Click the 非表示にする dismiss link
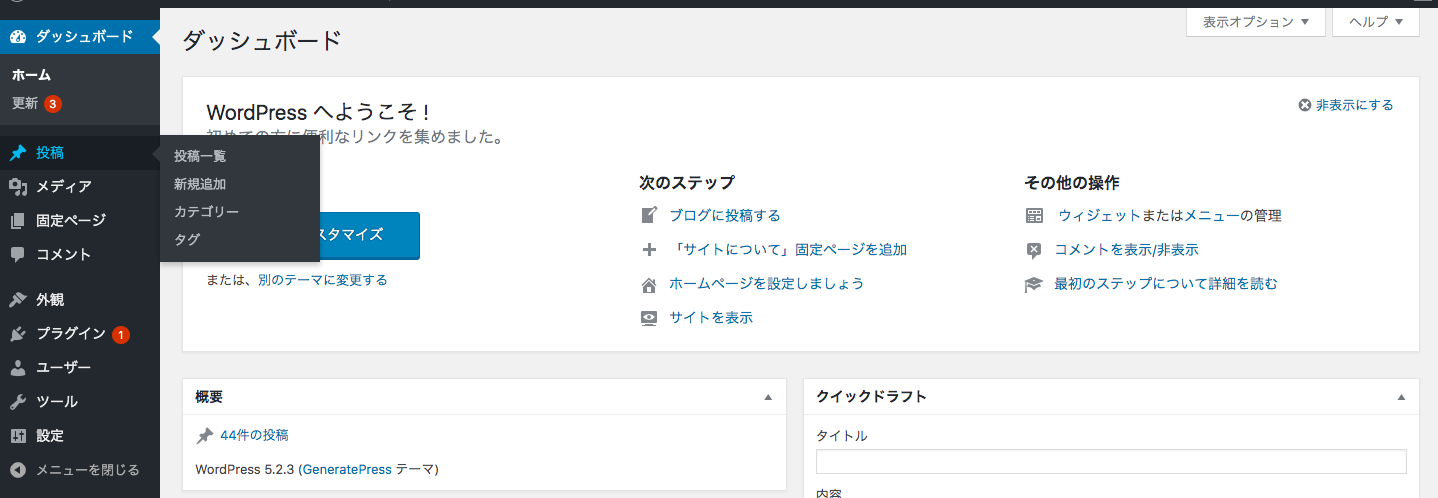Screen dimensions: 1438x498 (1355, 105)
